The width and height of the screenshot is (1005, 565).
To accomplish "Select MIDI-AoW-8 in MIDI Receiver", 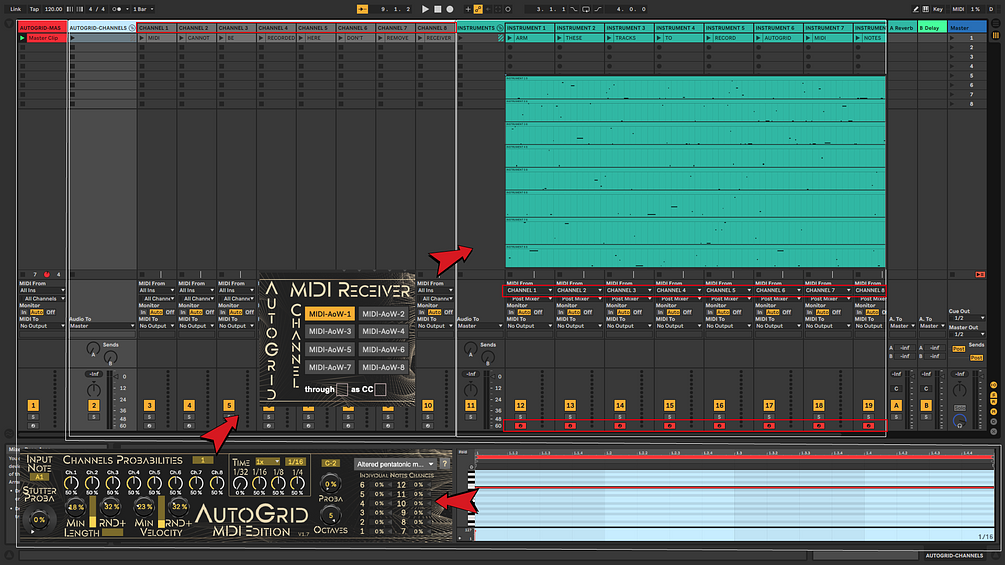I will coord(383,367).
